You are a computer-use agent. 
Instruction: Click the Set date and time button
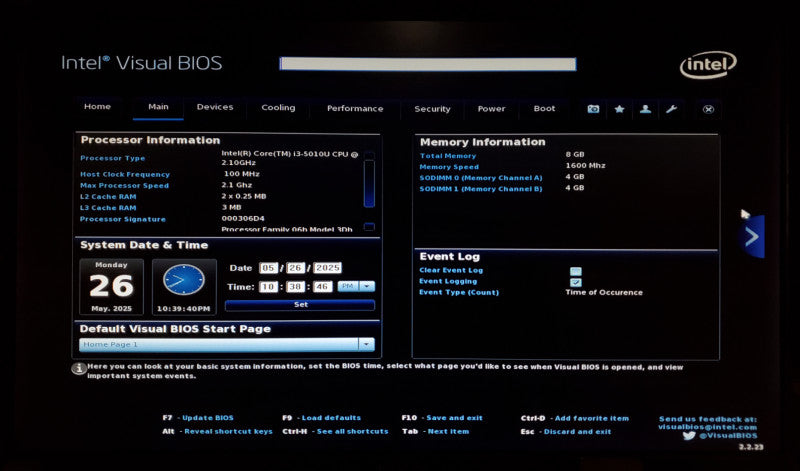pyautogui.click(x=300, y=305)
